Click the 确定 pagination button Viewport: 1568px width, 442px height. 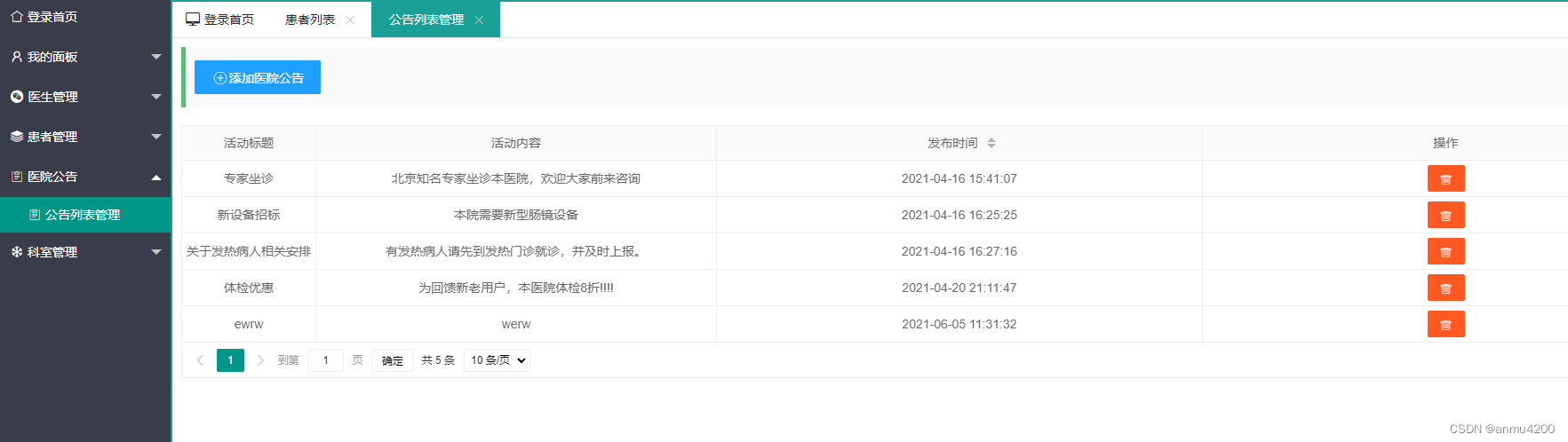tap(393, 360)
